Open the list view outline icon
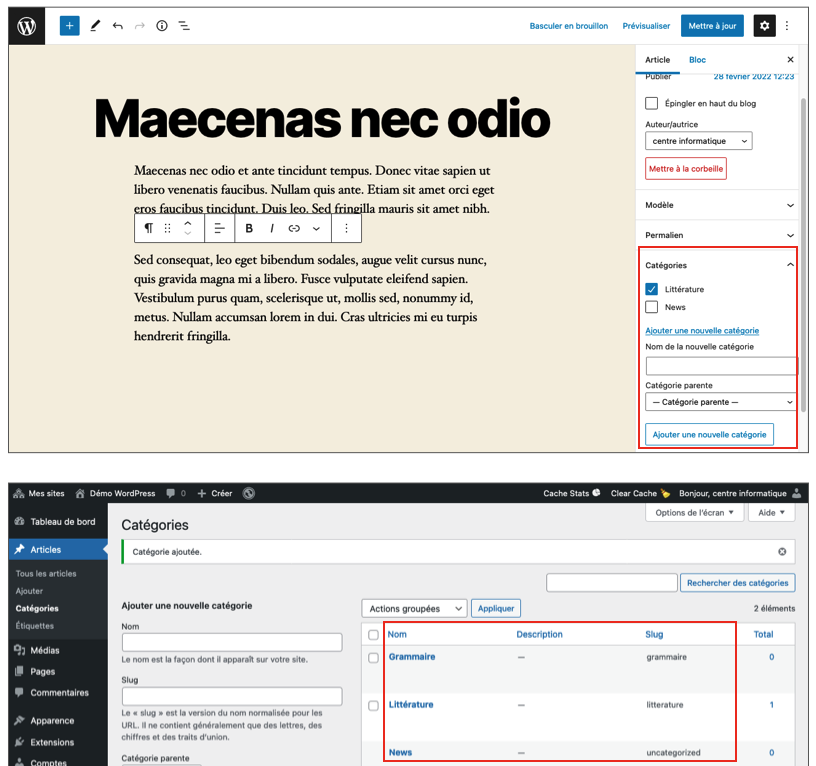 (185, 26)
